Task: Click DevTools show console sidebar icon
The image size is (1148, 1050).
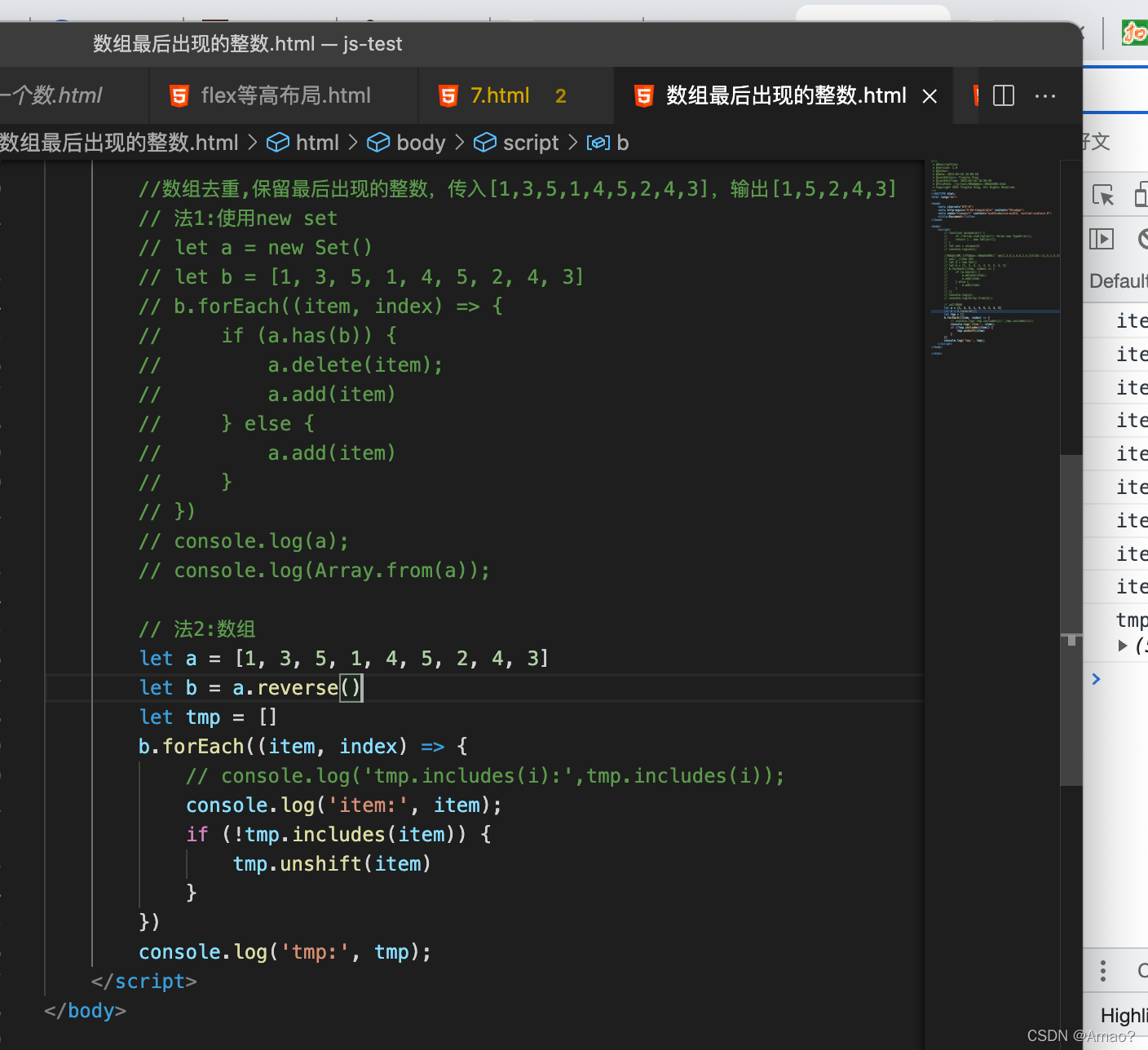Action: point(1102,239)
